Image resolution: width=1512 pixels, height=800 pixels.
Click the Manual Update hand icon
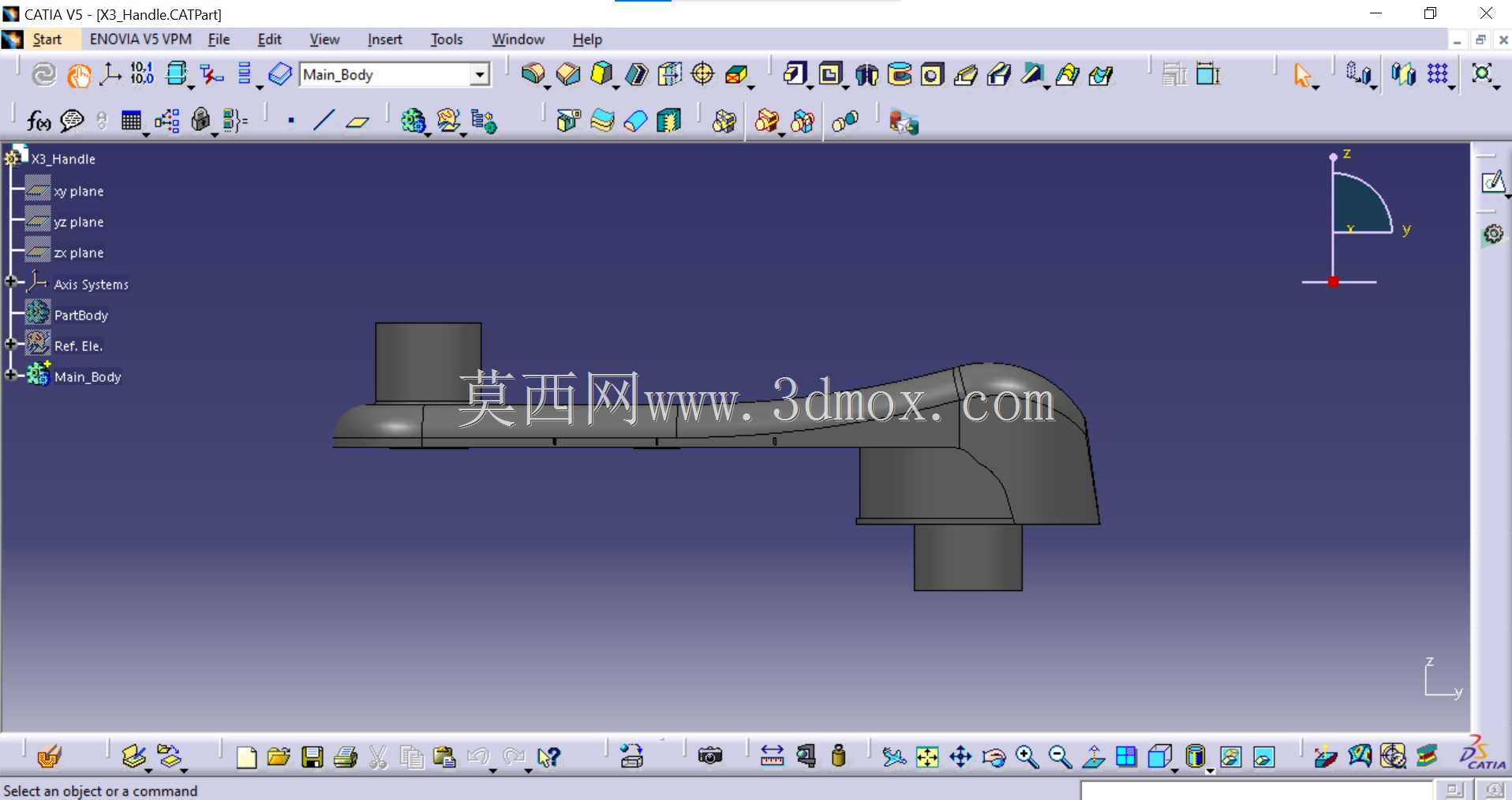pos(78,75)
